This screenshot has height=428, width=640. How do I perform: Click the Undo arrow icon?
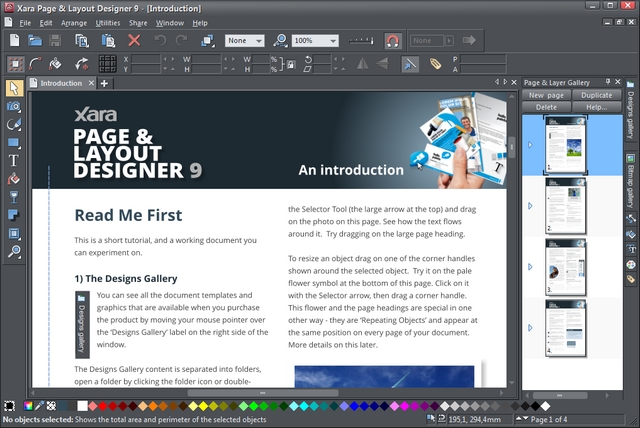160,40
